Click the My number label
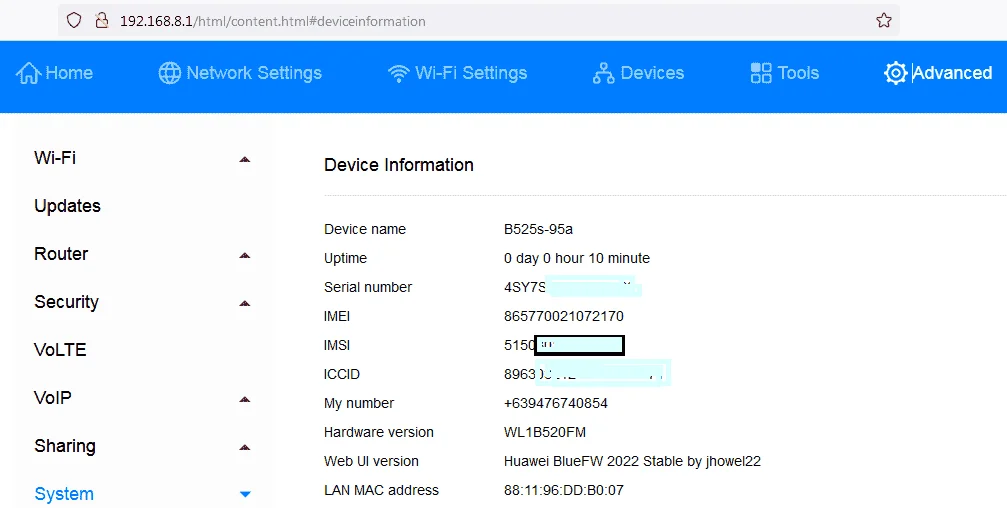The width and height of the screenshot is (1007, 508). 359,403
